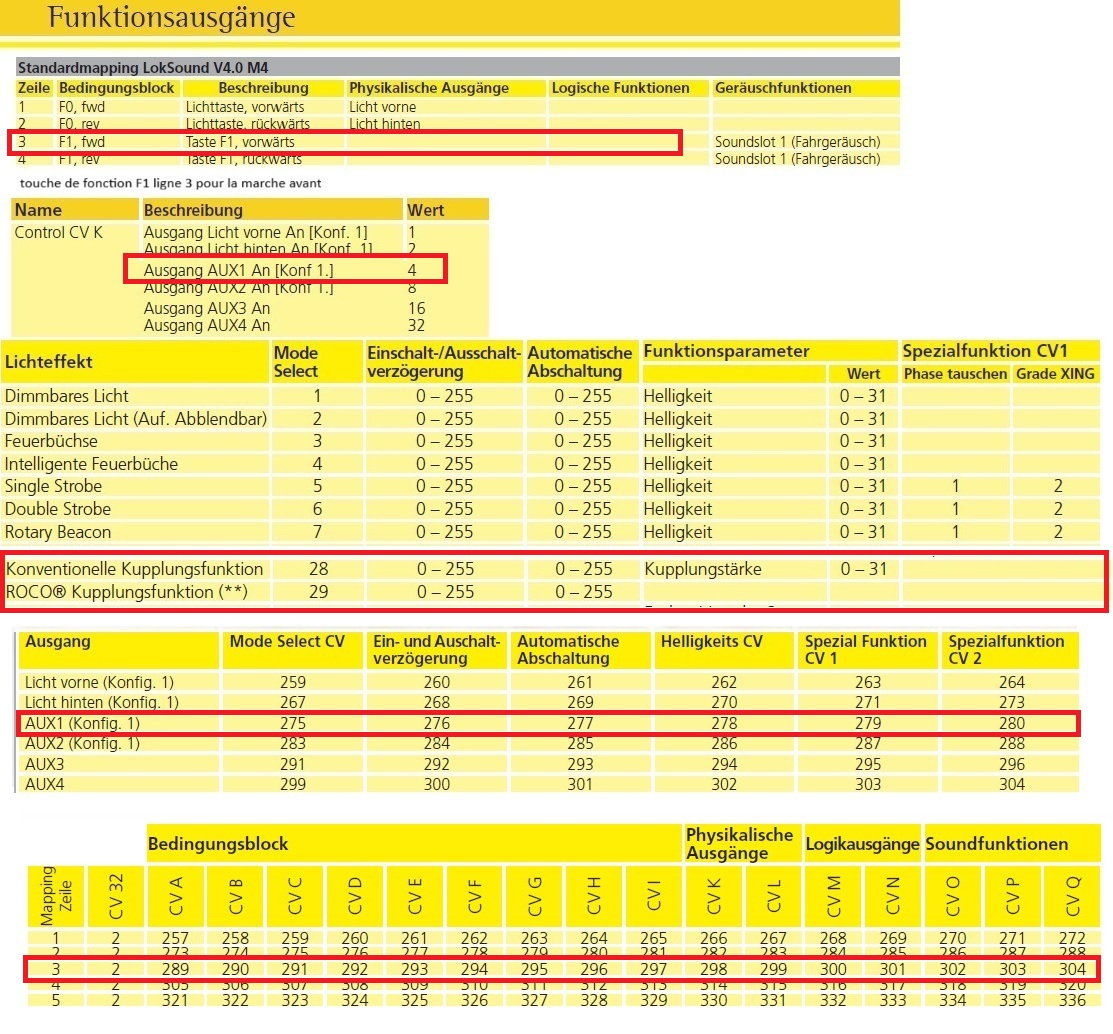Viewport: 1113px width, 1034px height.
Task: Click "AUX3" row label in the output CV table
Action: tap(45, 764)
